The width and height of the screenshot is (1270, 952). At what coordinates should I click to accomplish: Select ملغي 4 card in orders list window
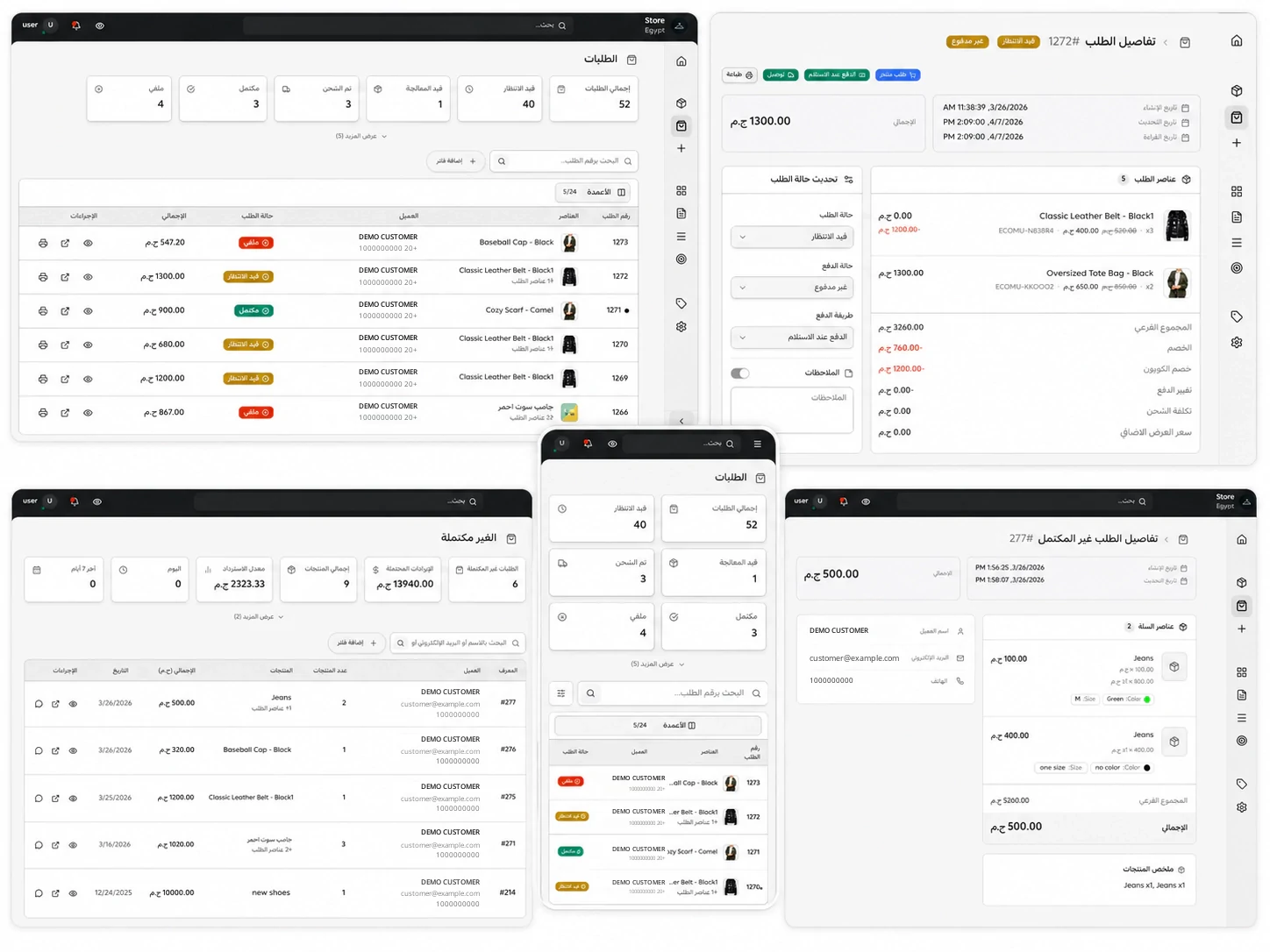pos(129,97)
